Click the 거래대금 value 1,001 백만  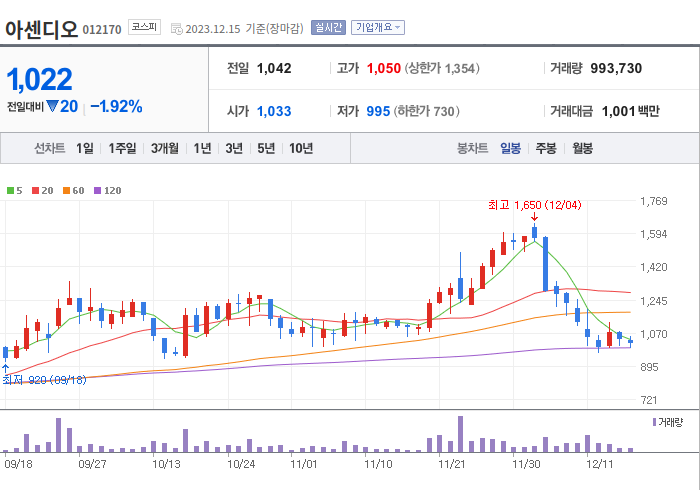click(630, 111)
